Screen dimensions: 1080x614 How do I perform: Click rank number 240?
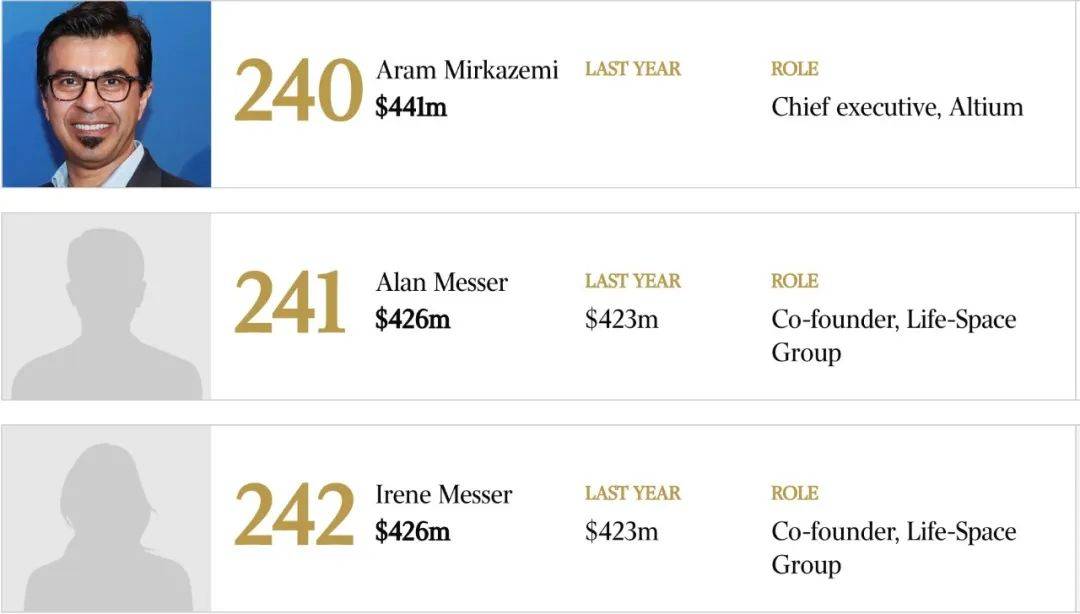click(x=298, y=90)
